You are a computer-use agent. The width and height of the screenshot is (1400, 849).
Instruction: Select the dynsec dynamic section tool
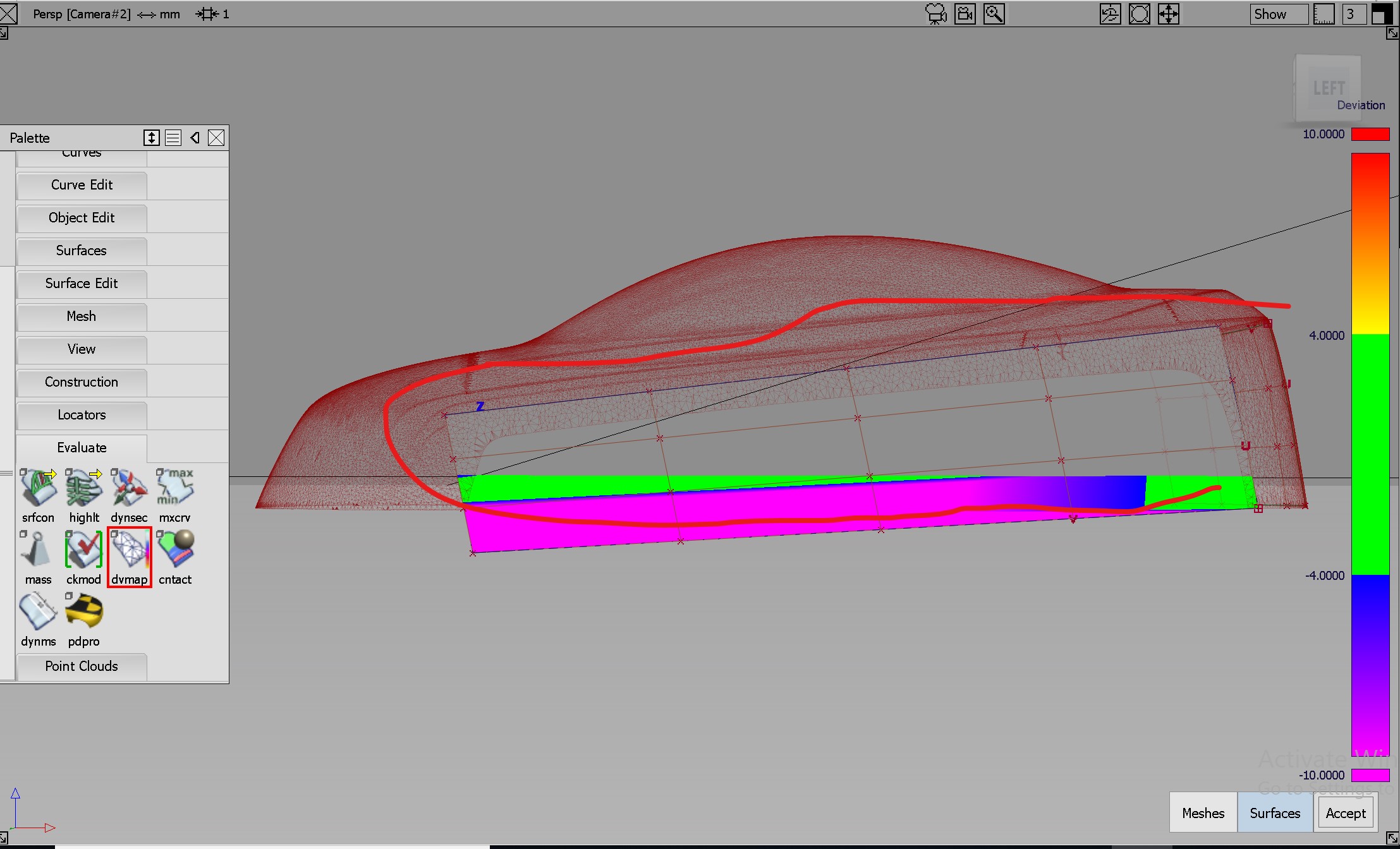click(128, 493)
